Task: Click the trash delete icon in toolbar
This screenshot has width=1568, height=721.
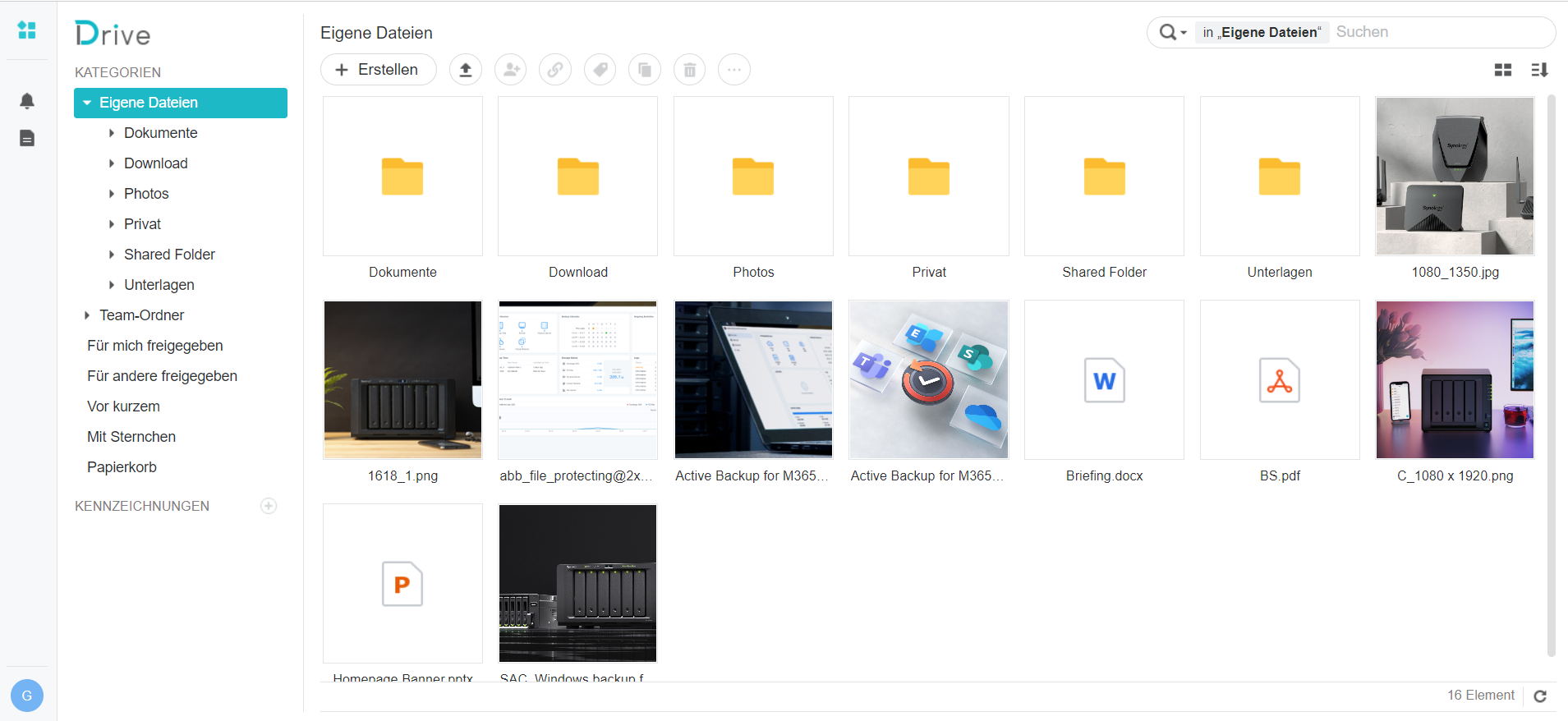Action: pos(690,70)
